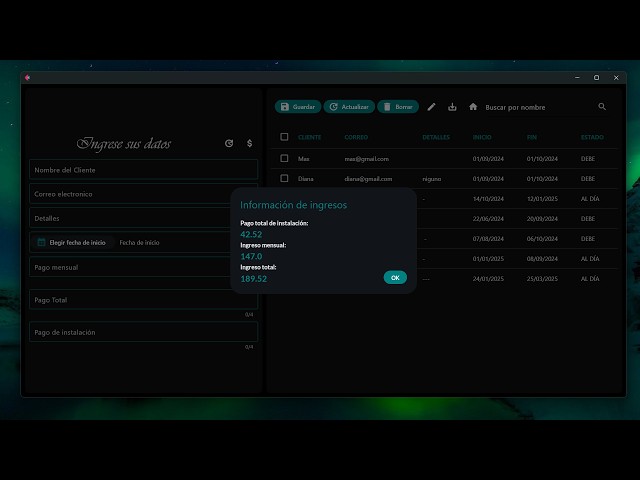Click the 42.52 installation payment value

point(251,234)
